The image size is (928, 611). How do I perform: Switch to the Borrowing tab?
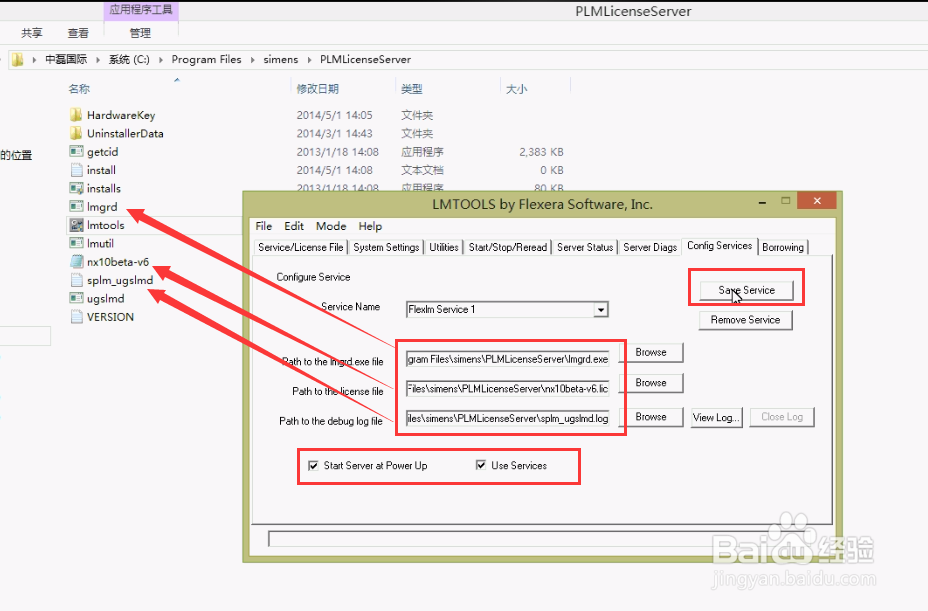(782, 247)
